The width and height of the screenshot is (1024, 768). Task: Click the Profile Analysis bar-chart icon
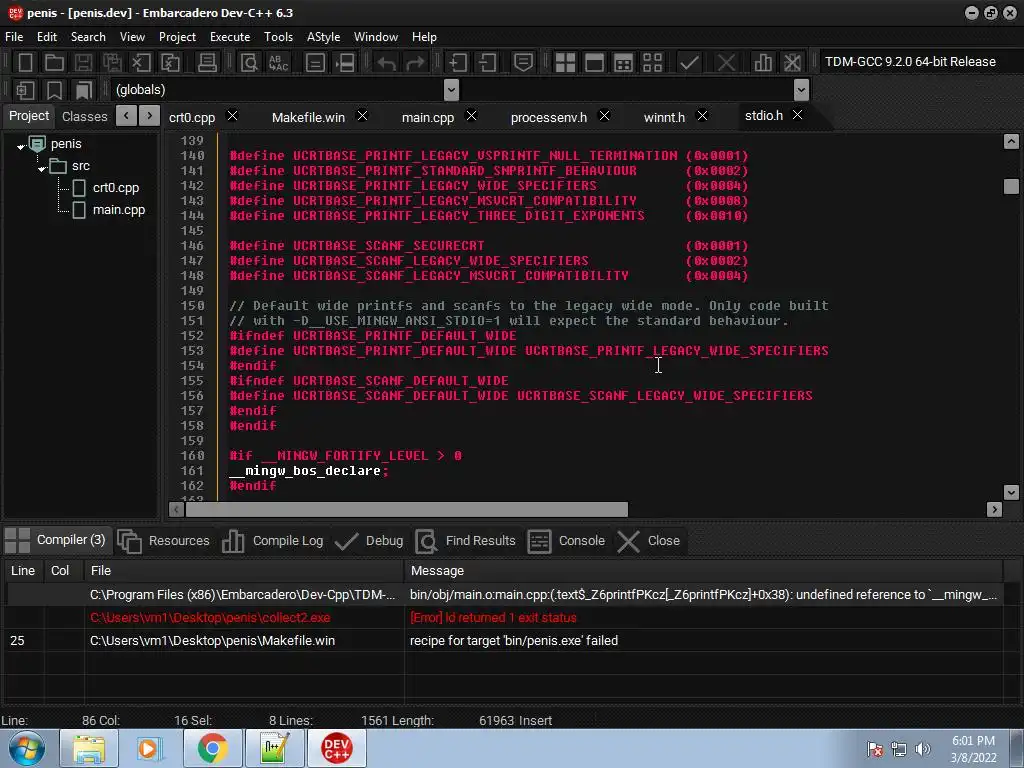tap(763, 63)
